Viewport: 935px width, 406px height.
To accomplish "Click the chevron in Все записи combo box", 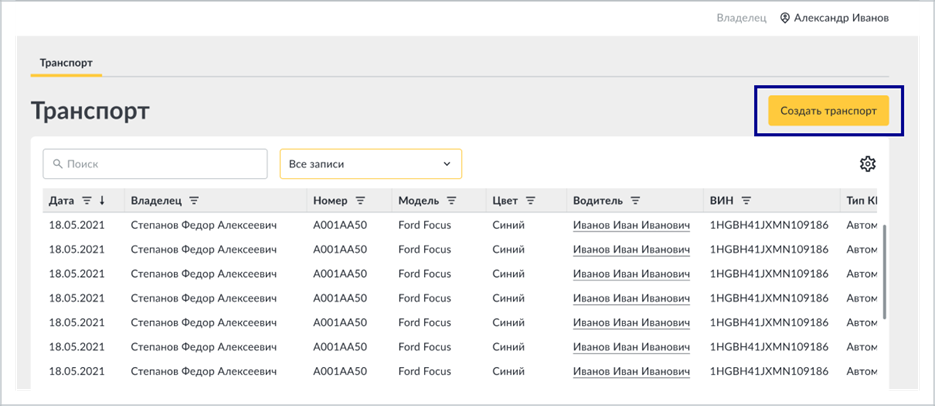I will coord(447,164).
